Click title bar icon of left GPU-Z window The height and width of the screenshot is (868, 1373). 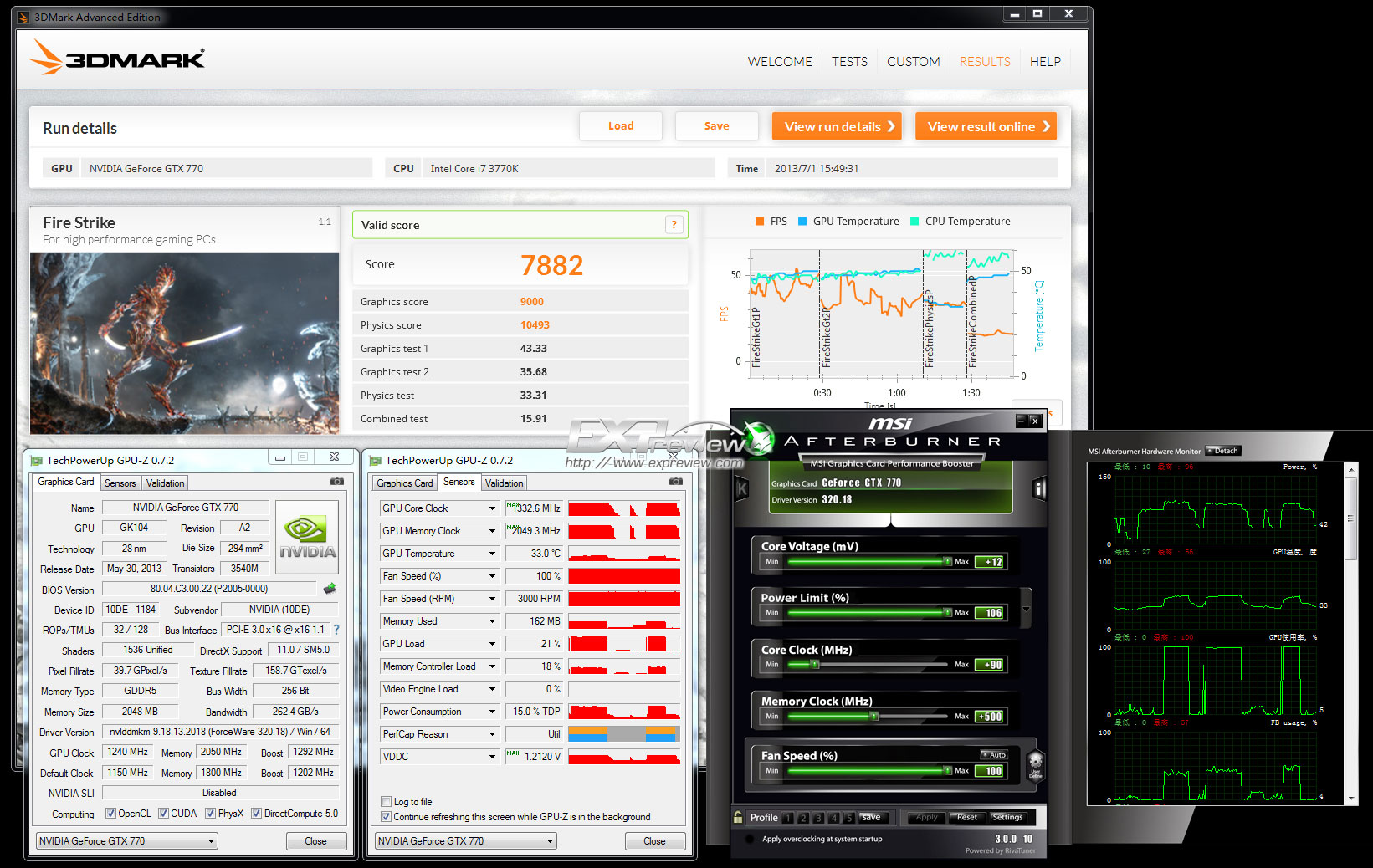tap(36, 461)
